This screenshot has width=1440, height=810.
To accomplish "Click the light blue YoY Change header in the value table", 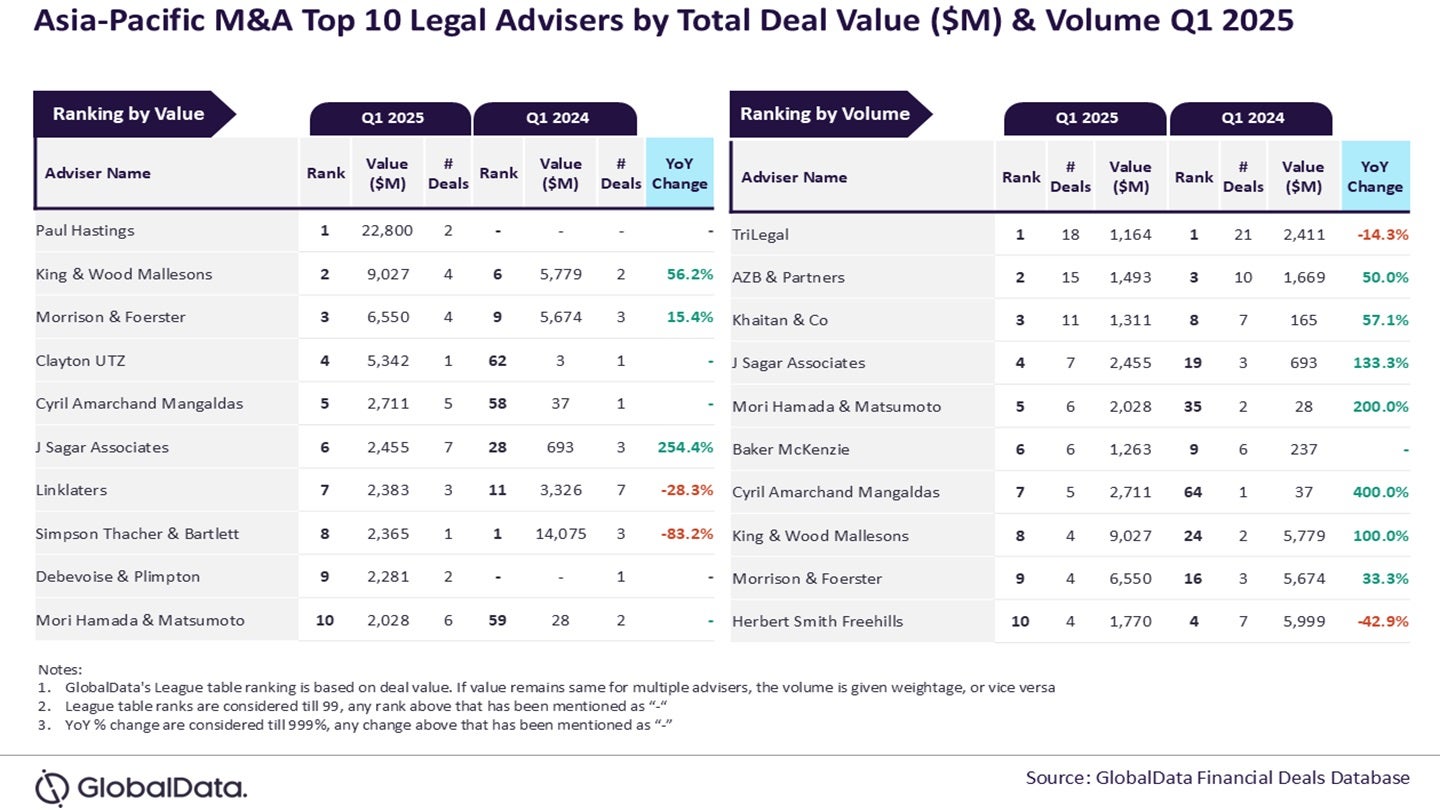I will [x=680, y=173].
